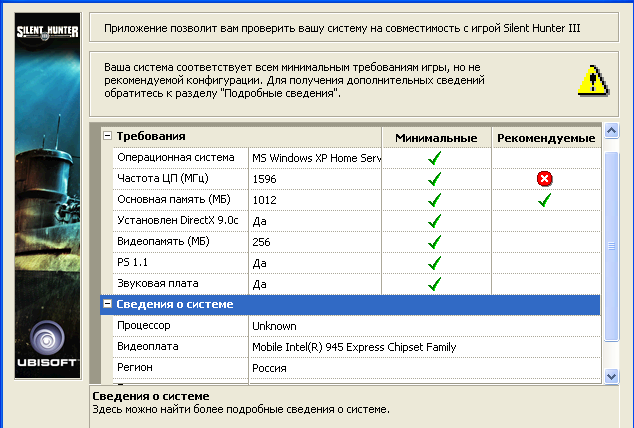Select the Регион row label

[x=135, y=368]
